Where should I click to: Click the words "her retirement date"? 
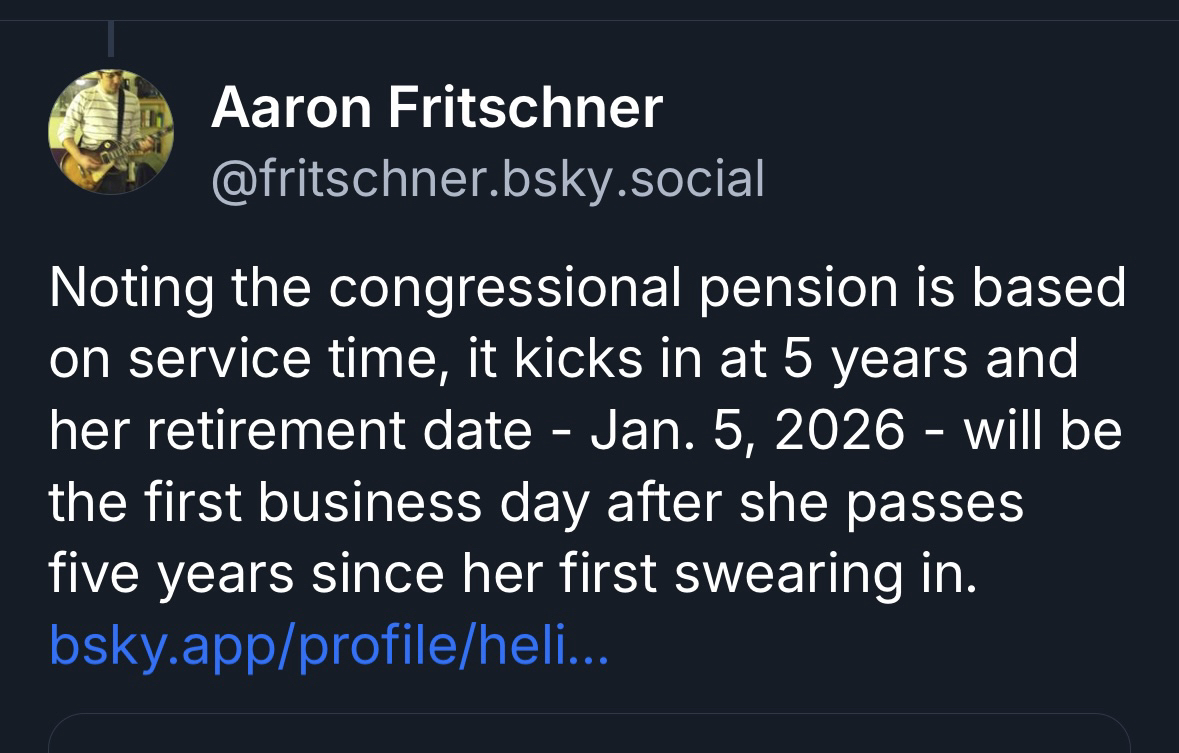[x=290, y=432]
